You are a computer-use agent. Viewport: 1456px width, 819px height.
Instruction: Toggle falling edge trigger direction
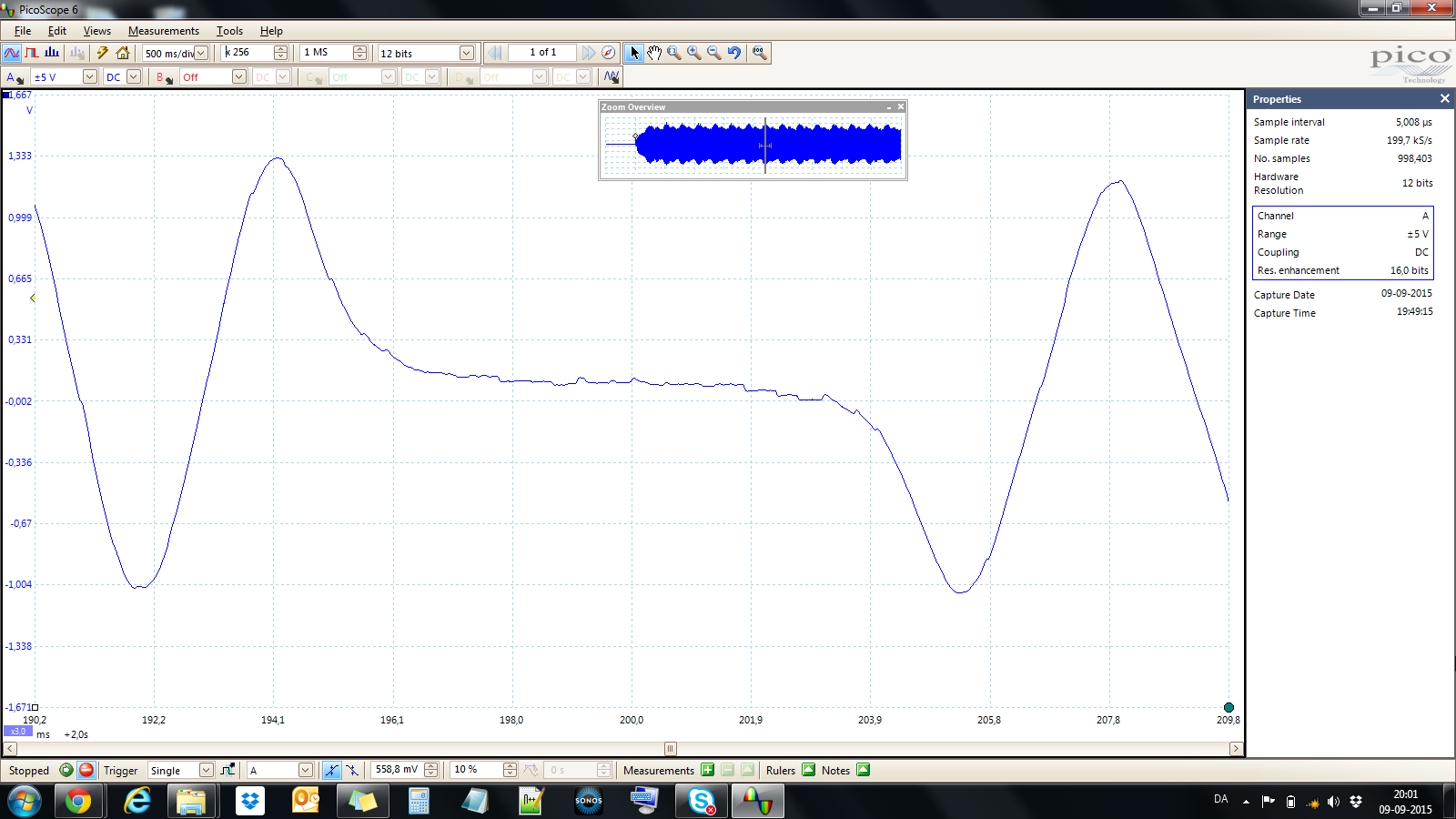point(352,770)
